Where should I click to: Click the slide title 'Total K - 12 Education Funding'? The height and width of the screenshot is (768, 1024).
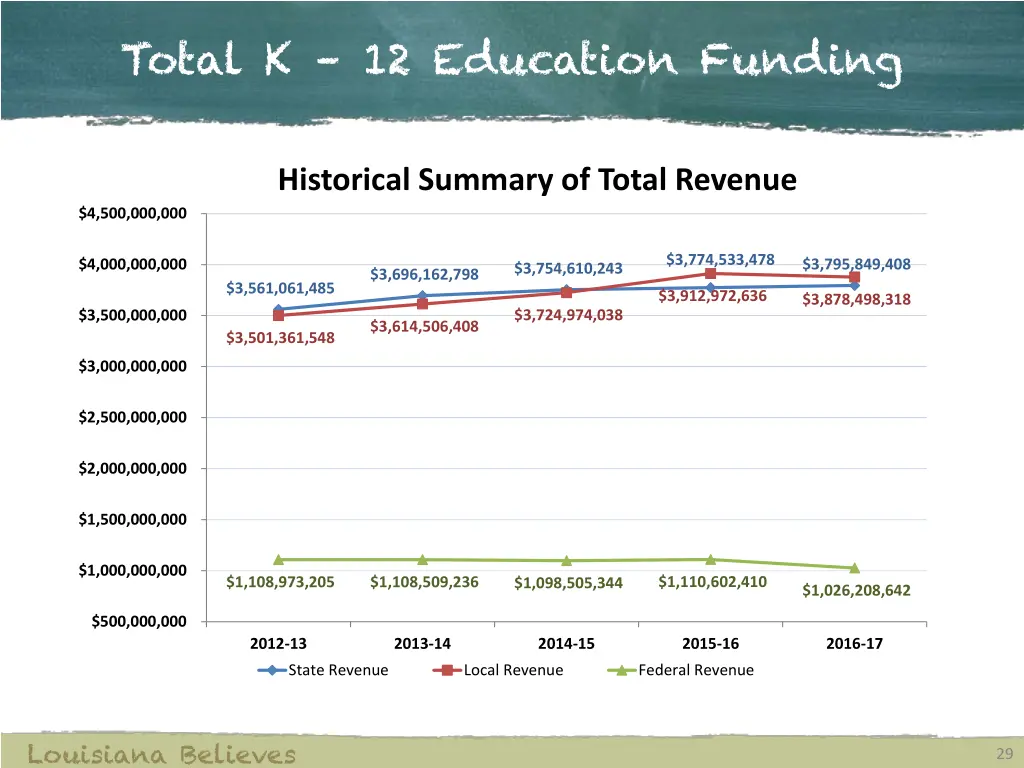512,61
